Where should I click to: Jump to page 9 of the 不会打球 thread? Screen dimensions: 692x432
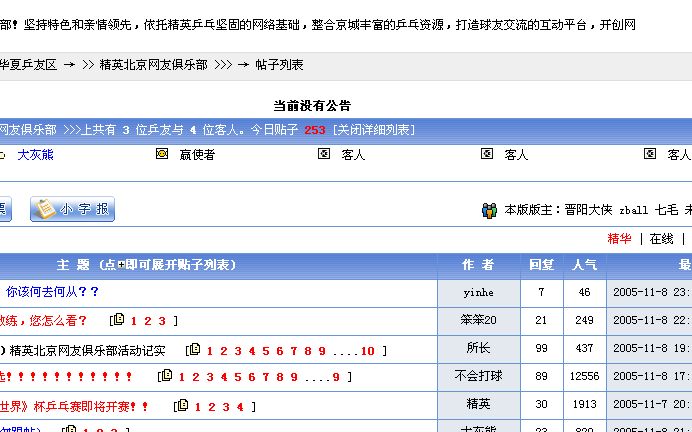335,378
